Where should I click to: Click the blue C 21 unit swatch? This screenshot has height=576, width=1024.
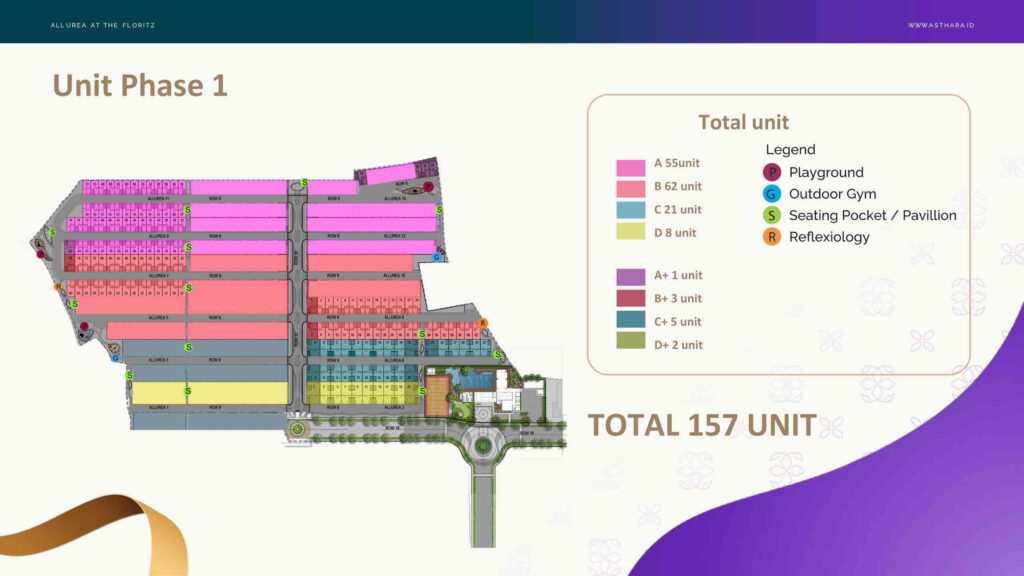point(631,210)
